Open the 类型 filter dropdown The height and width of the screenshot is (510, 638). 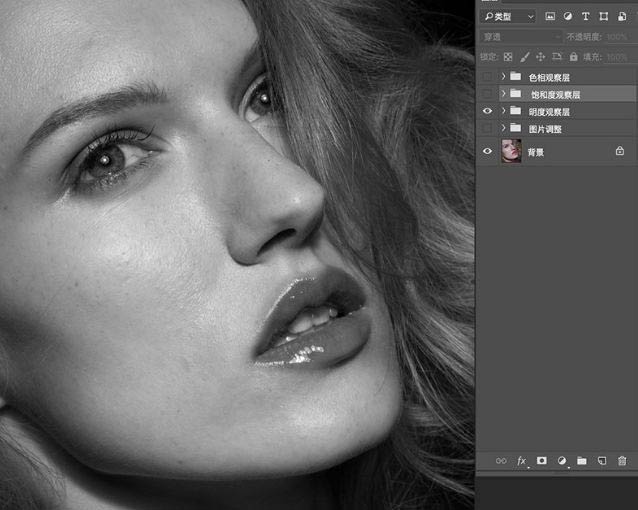[x=508, y=17]
